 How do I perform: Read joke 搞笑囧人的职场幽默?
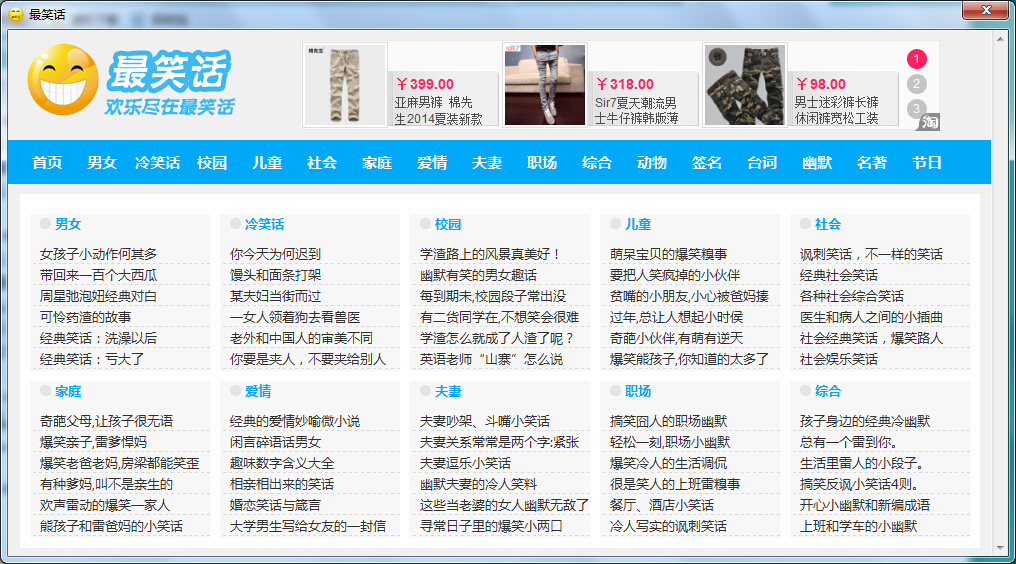(x=669, y=421)
